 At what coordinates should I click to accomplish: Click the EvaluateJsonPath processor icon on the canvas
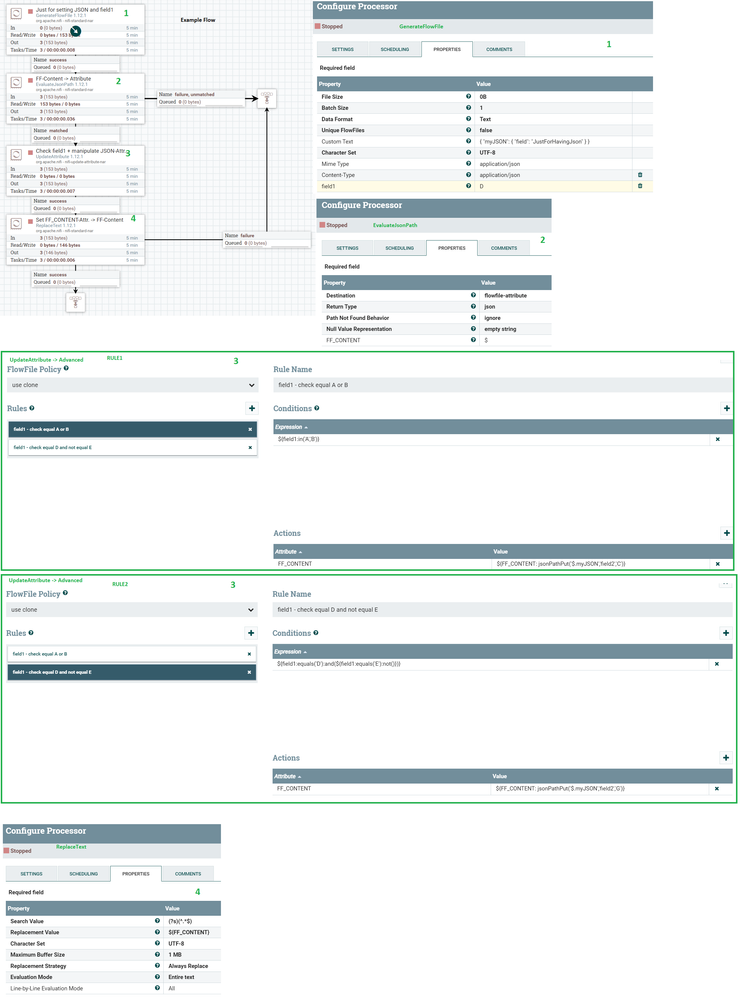tap(17, 82)
